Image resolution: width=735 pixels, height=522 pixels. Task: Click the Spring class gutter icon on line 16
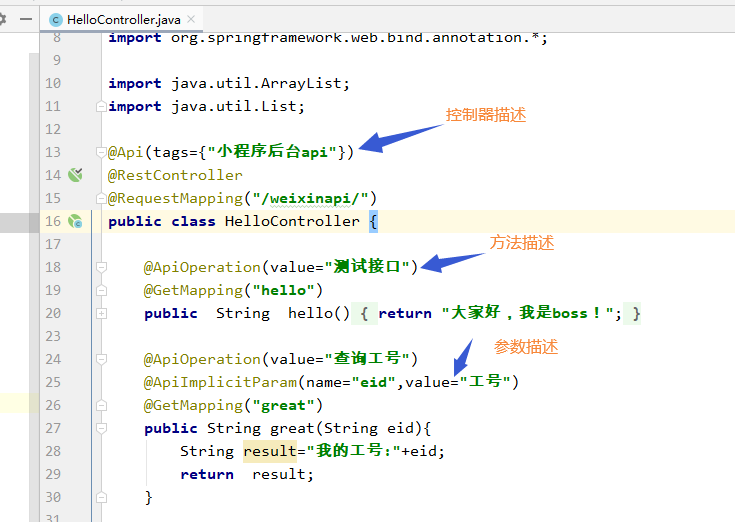click(x=75, y=221)
